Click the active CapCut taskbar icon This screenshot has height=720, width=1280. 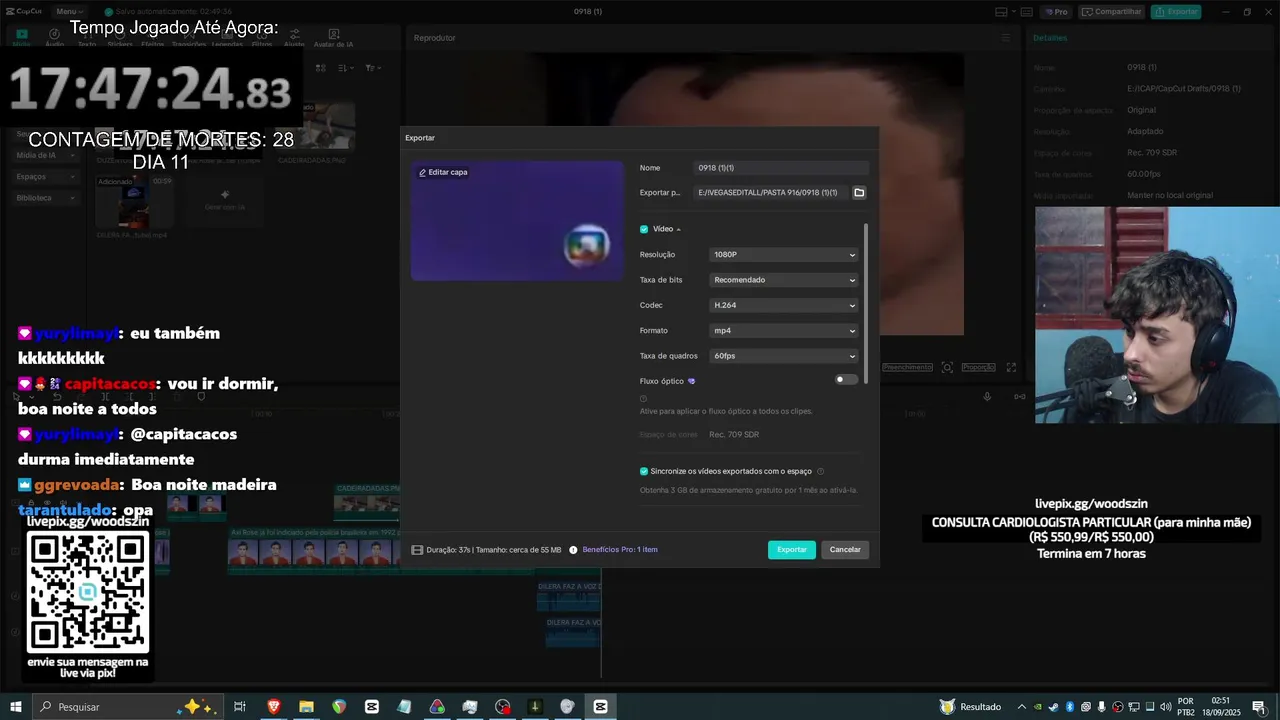click(x=600, y=707)
